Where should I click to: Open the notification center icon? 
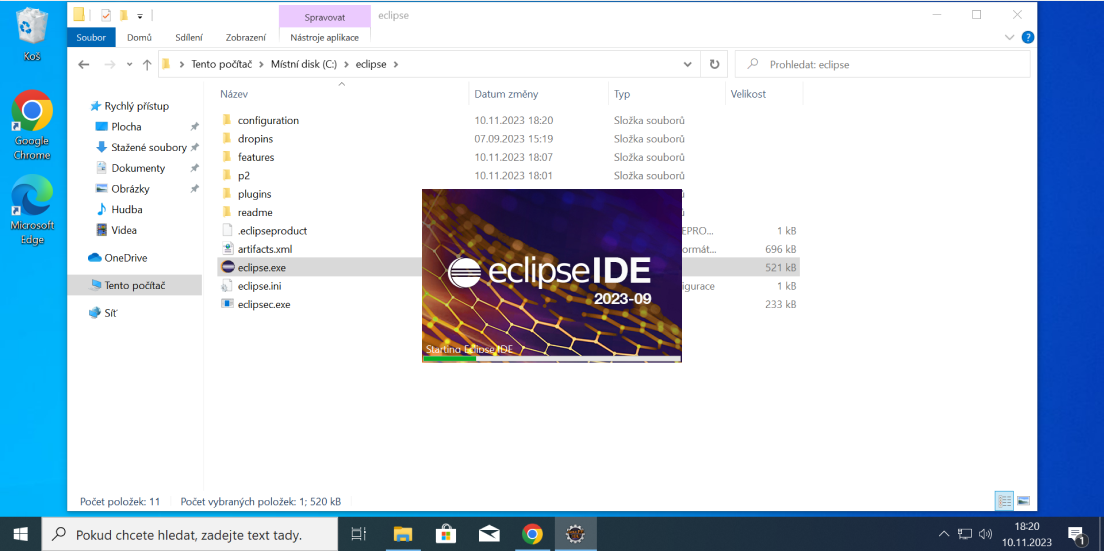click(x=1076, y=534)
